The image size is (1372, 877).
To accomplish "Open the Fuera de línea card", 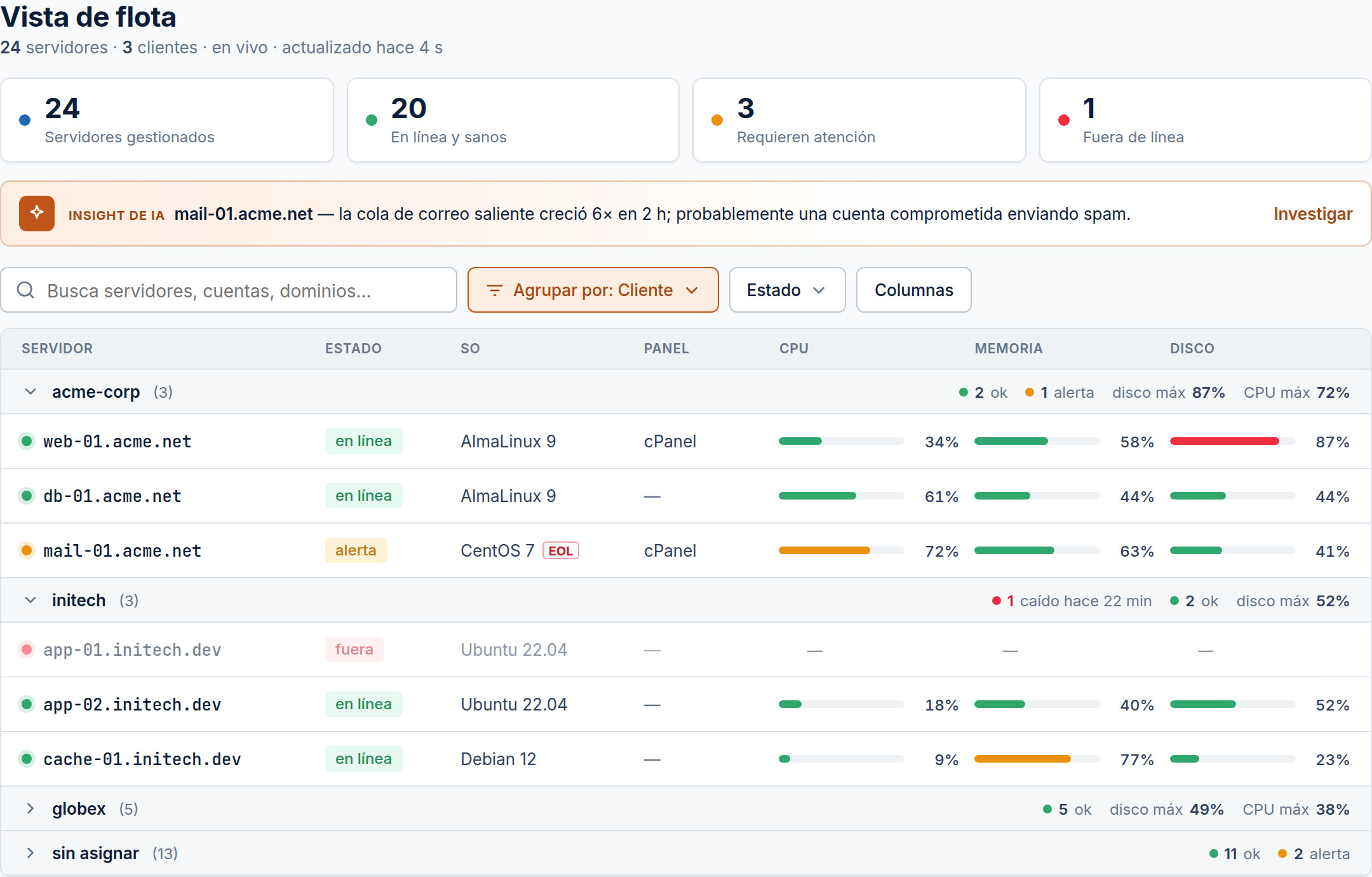I will pyautogui.click(x=1206, y=120).
